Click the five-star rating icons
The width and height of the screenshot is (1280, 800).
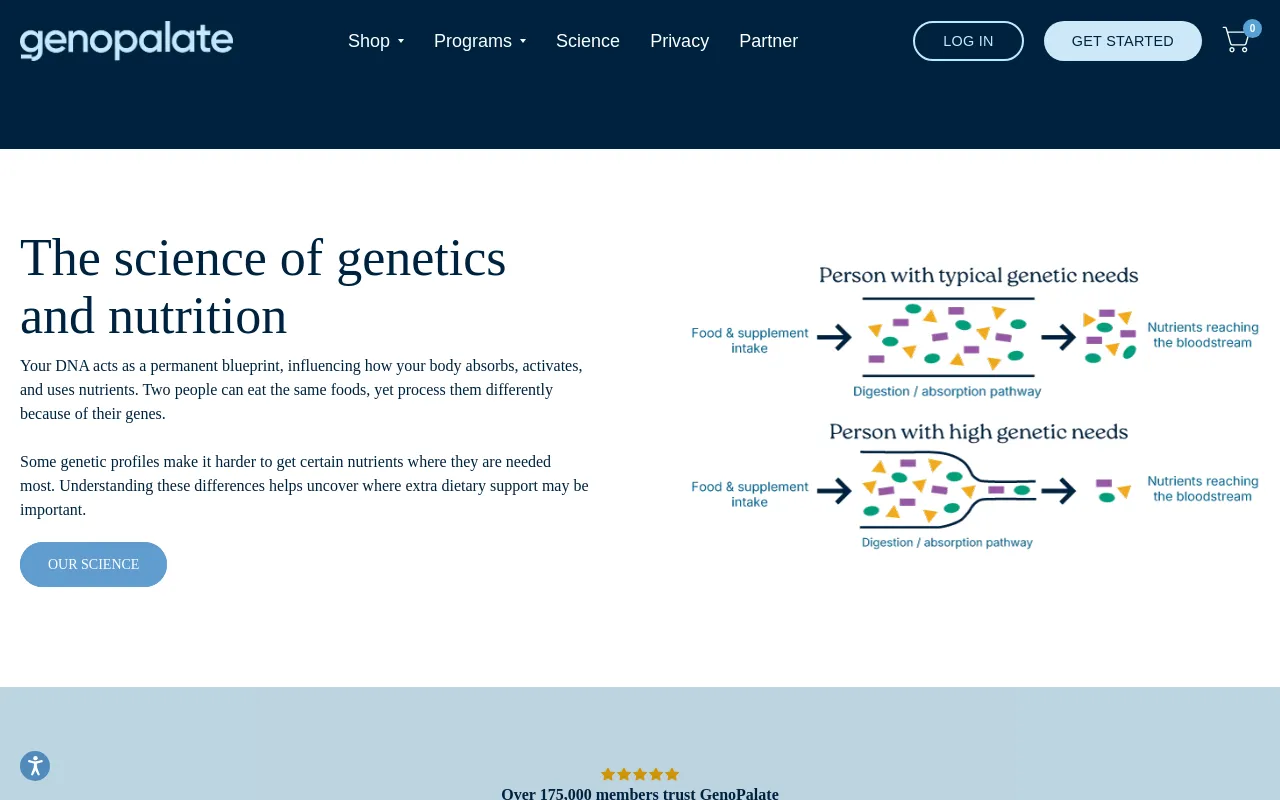(640, 774)
